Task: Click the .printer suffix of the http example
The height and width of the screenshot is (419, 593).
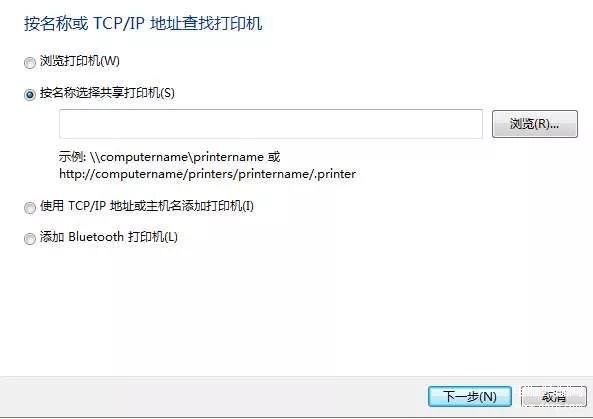Action: pos(336,174)
